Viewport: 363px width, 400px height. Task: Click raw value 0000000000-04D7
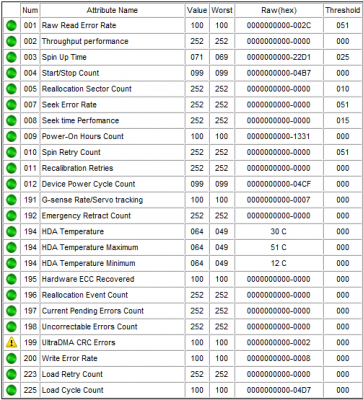pyautogui.click(x=279, y=390)
